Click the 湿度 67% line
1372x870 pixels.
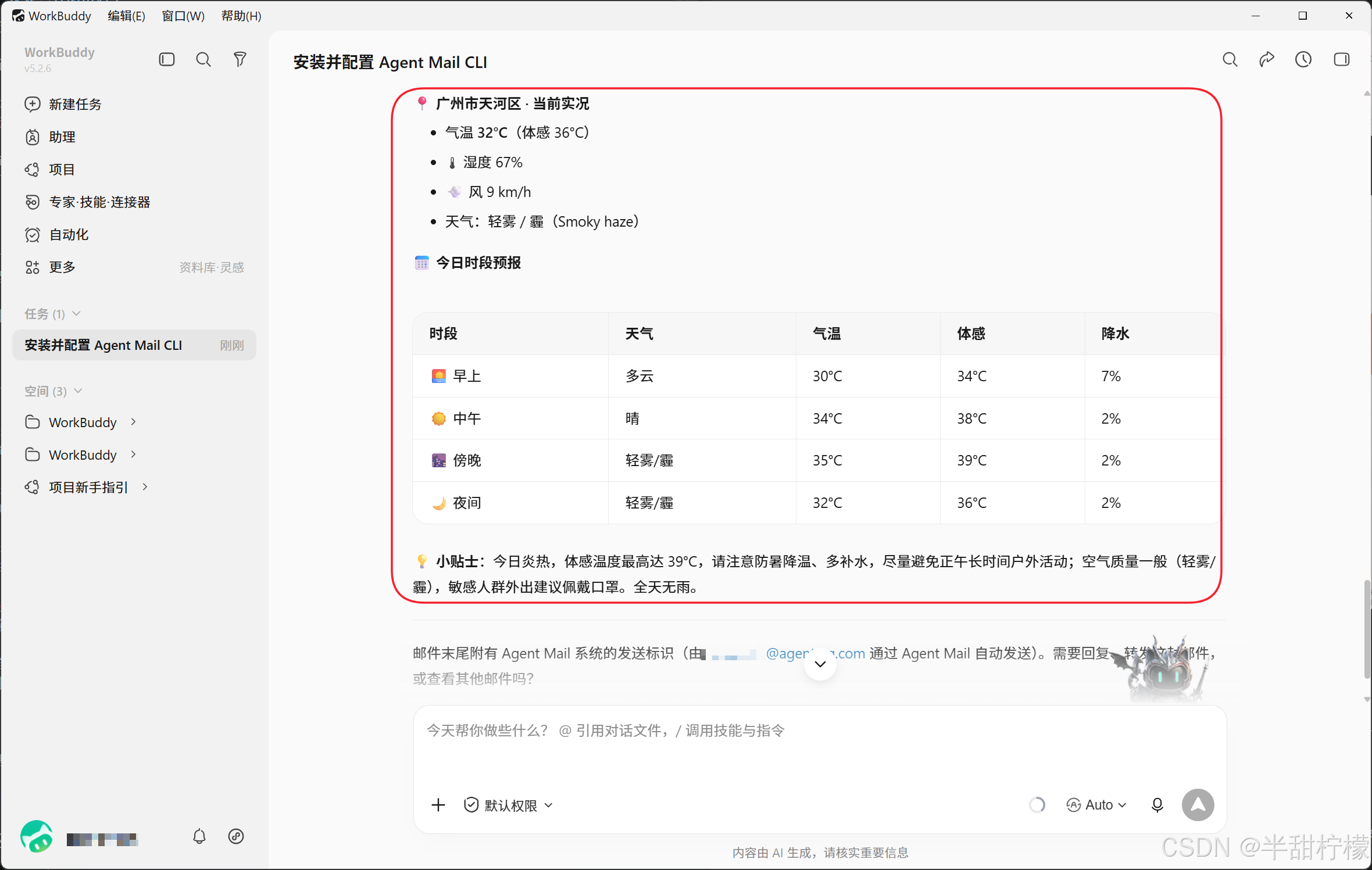[x=485, y=162]
